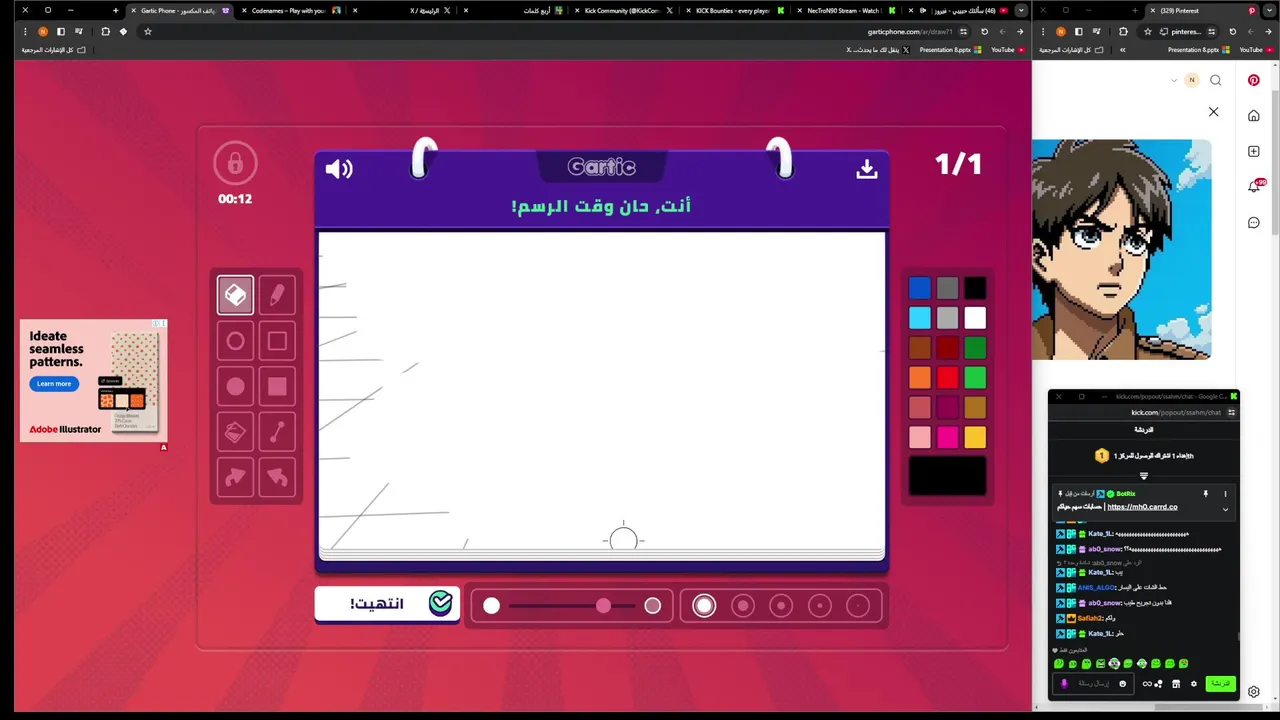Click the opacity slider handle
This screenshot has width=1280, height=720.
coord(603,606)
